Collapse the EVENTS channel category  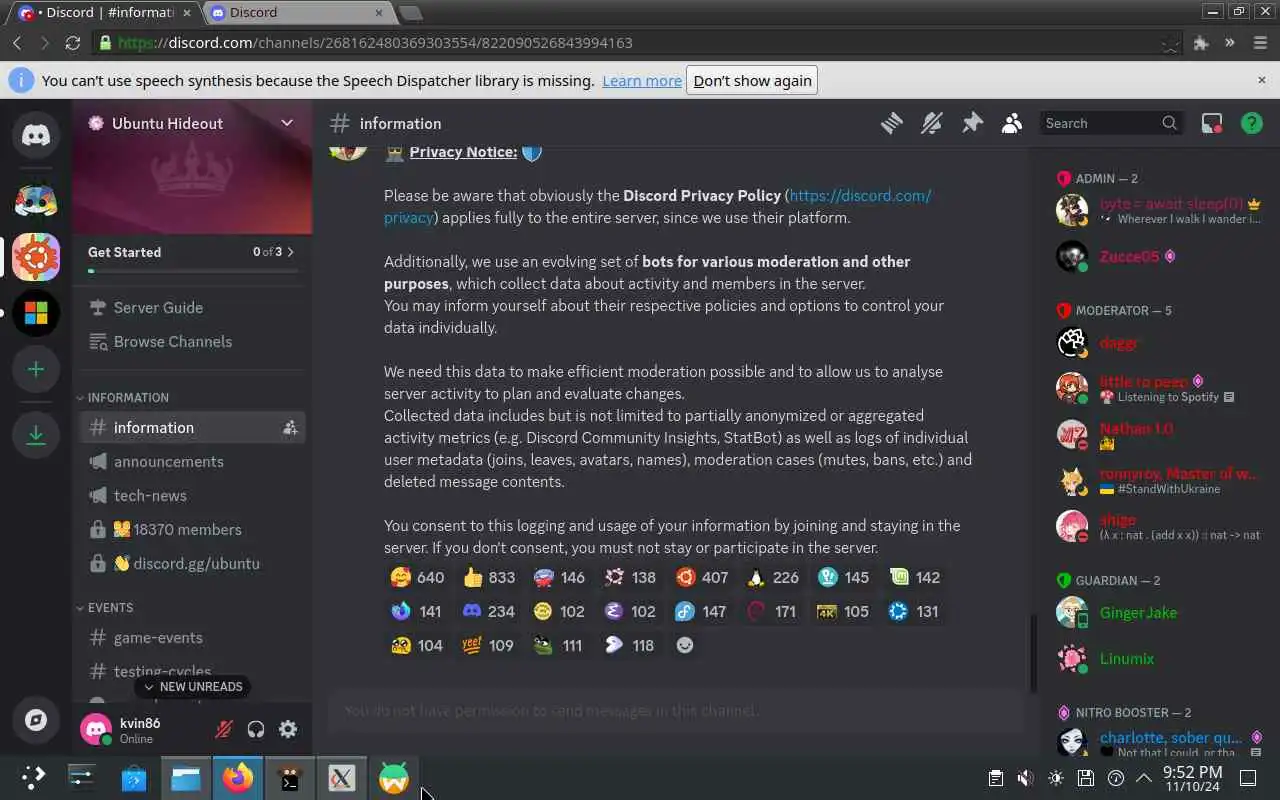[104, 607]
